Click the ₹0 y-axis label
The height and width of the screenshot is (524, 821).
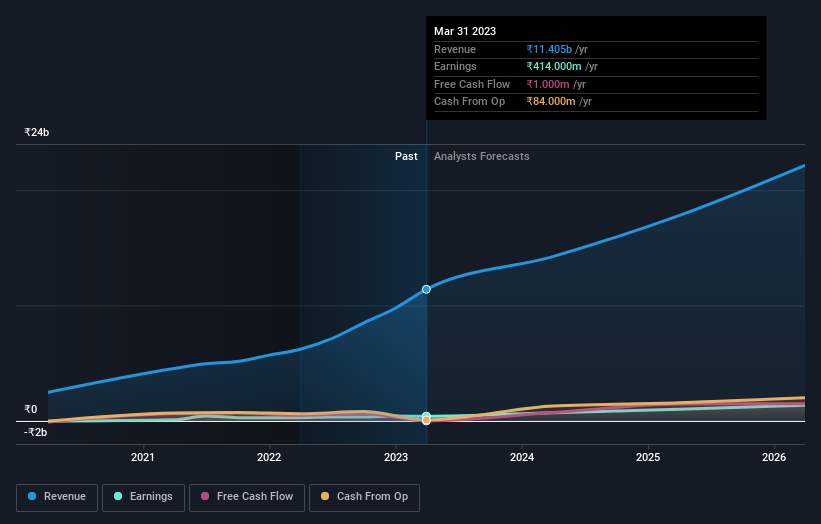[x=31, y=409]
